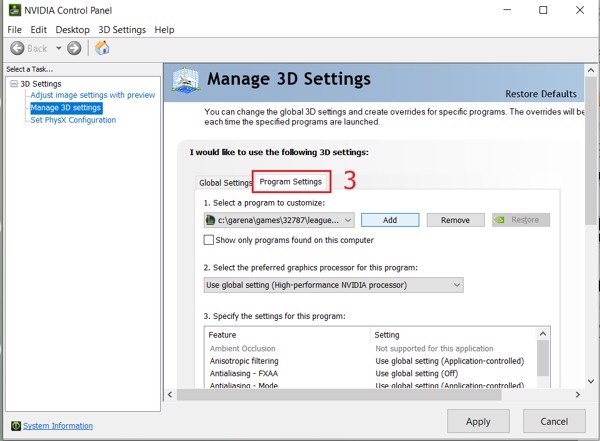Click Anisotropic filtering's Application-controlled setting value
The width and height of the screenshot is (600, 441).
pyautogui.click(x=450, y=361)
